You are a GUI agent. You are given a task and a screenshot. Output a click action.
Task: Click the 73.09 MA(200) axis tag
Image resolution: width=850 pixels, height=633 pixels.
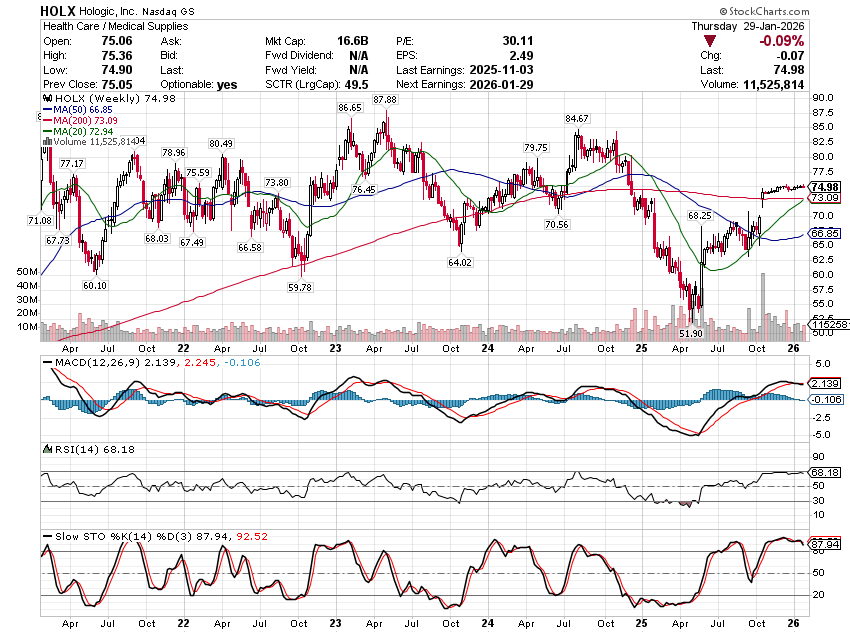[x=824, y=198]
